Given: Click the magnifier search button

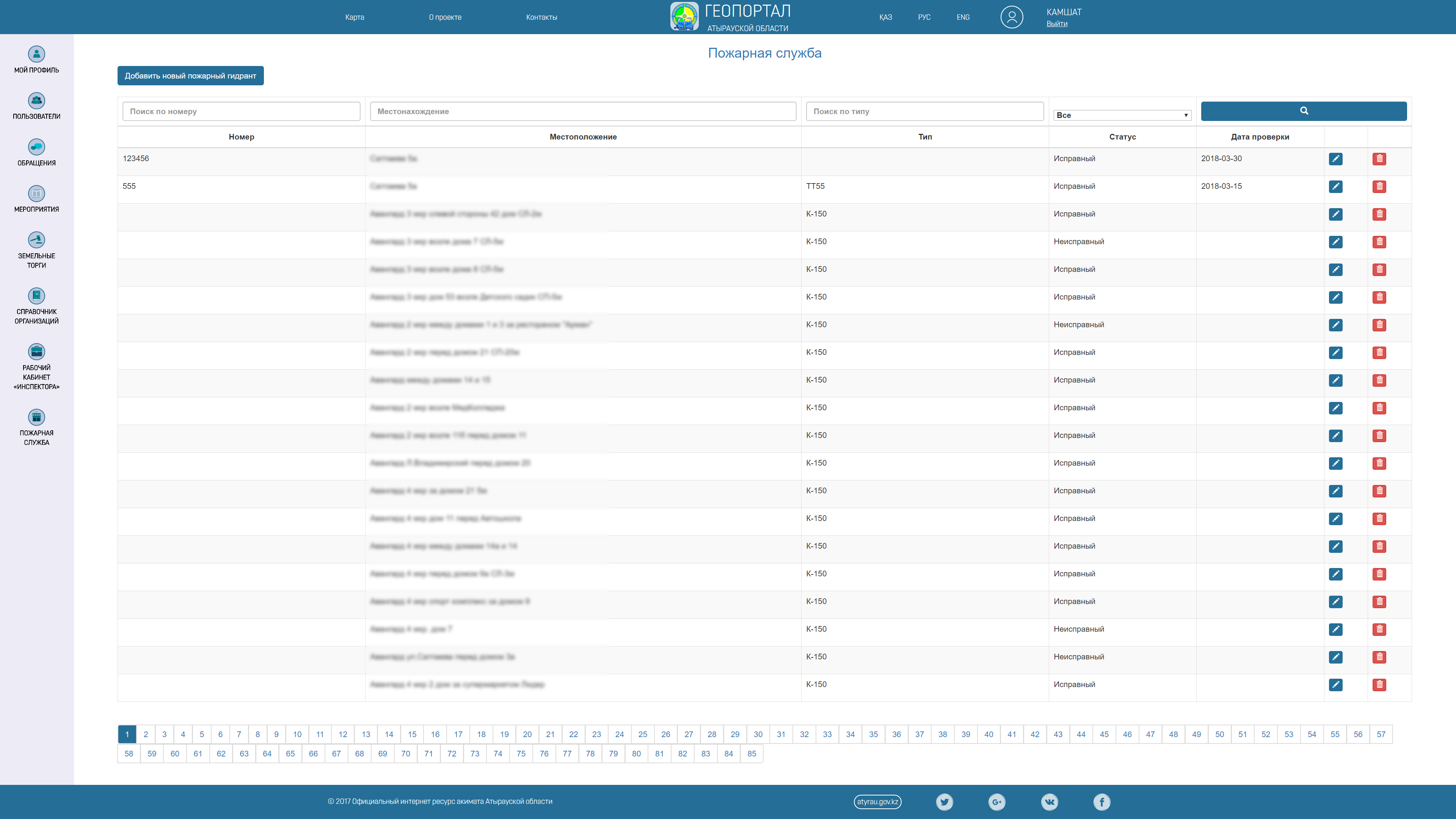Looking at the screenshot, I should [x=1304, y=111].
